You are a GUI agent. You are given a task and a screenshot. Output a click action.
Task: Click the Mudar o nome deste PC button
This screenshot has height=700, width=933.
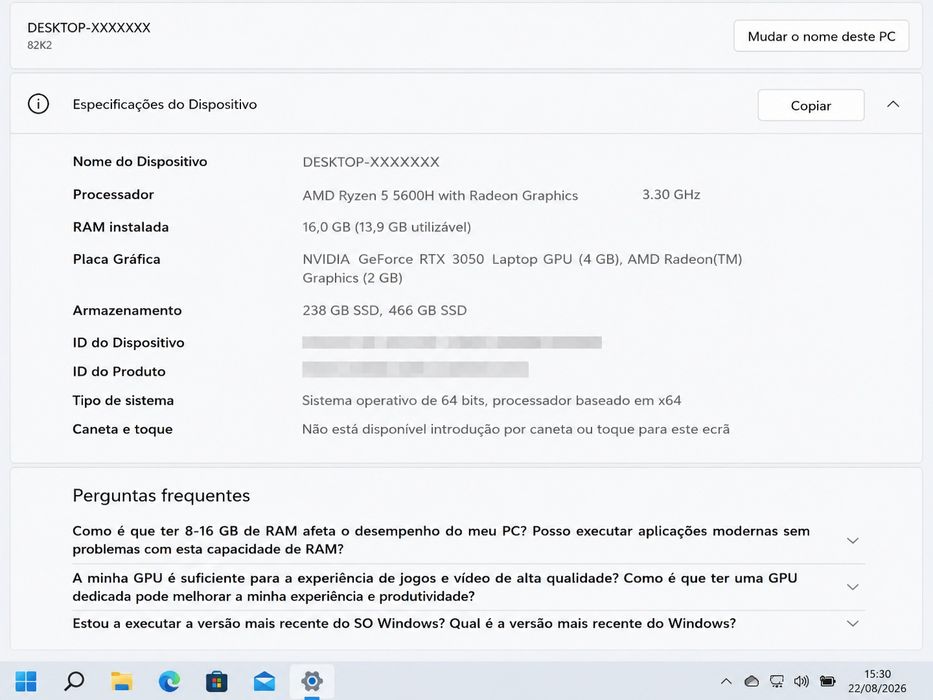[821, 36]
